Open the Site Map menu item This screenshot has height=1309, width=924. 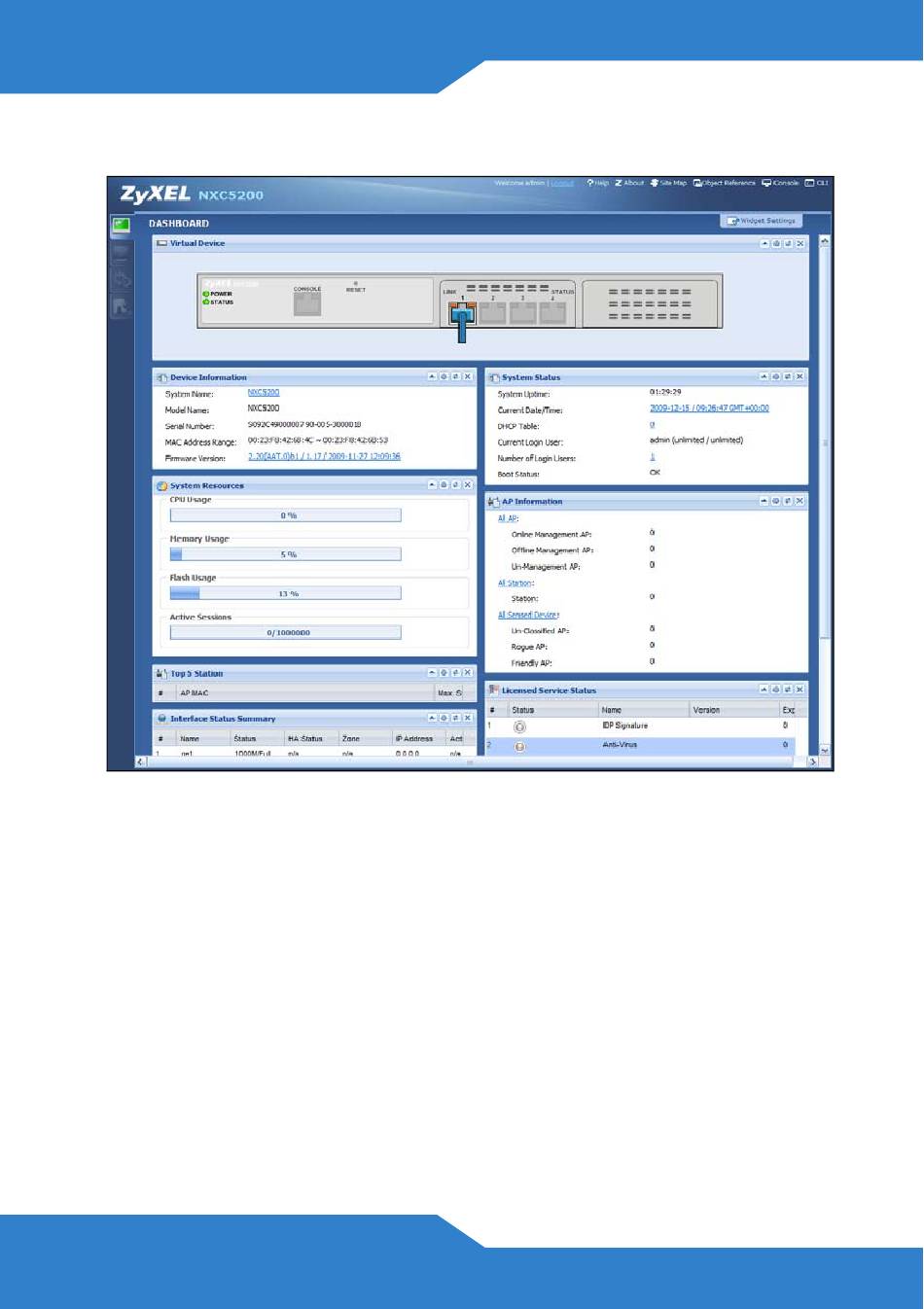(668, 183)
